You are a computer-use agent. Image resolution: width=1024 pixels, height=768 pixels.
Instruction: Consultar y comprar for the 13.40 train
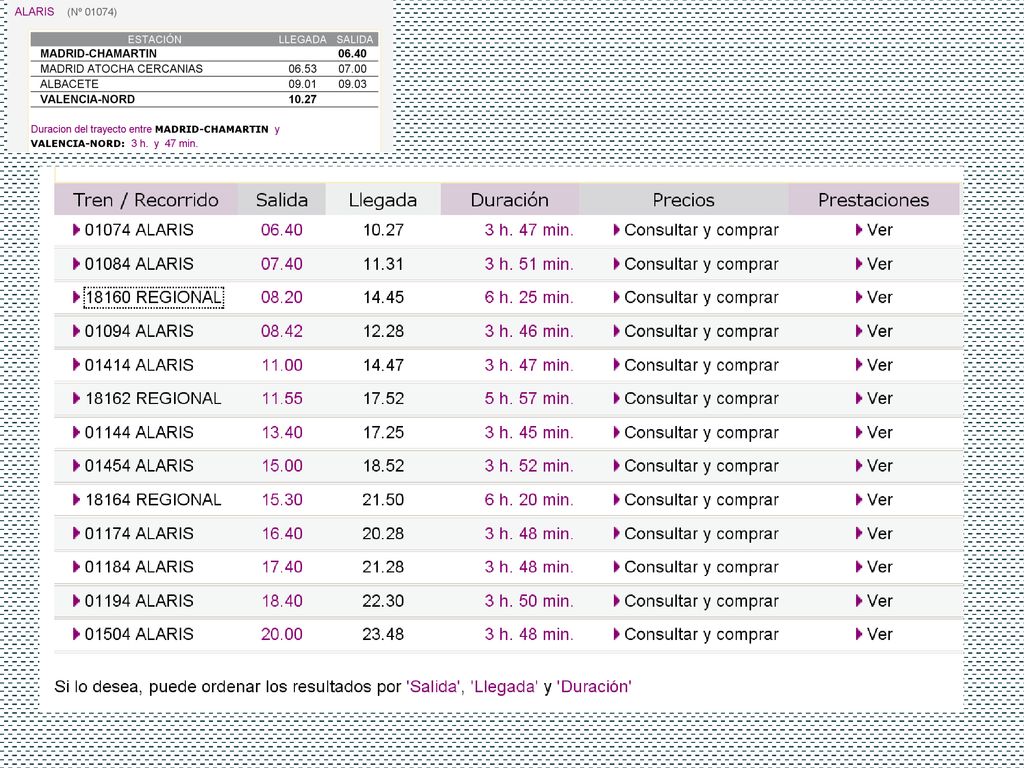pos(701,432)
